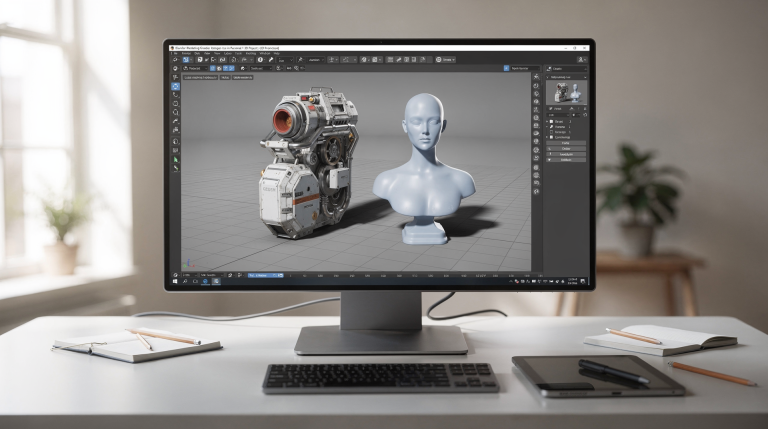Open the Help menu in the menu bar

(x=277, y=53)
